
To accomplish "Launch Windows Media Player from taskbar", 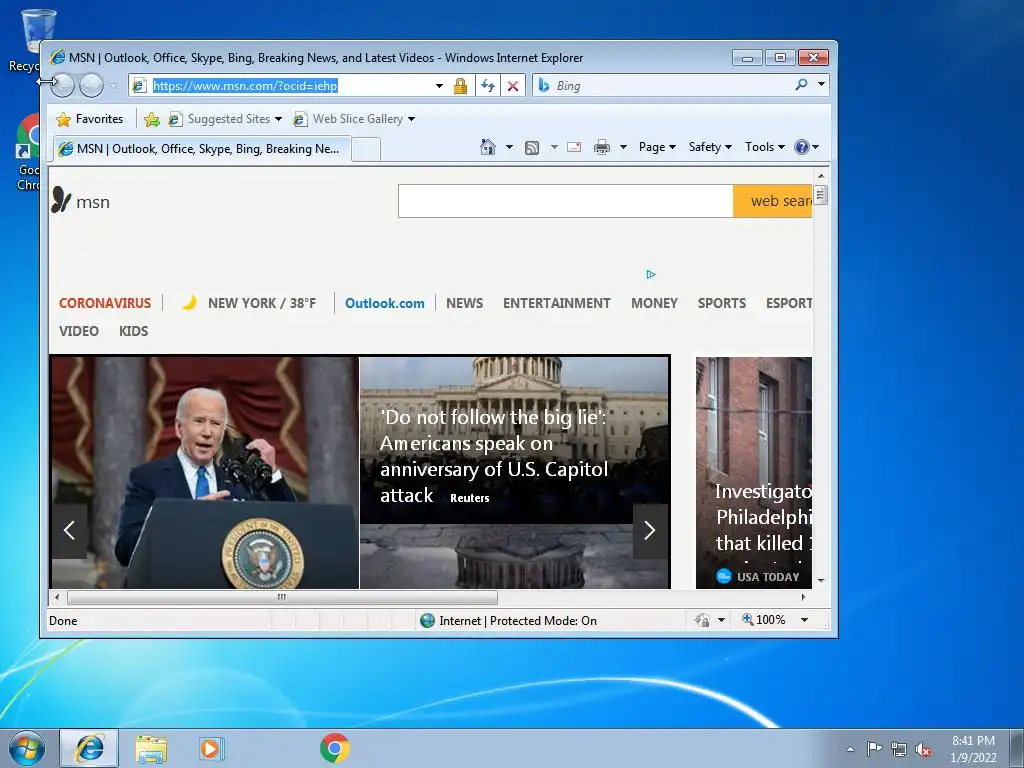I will tap(211, 748).
